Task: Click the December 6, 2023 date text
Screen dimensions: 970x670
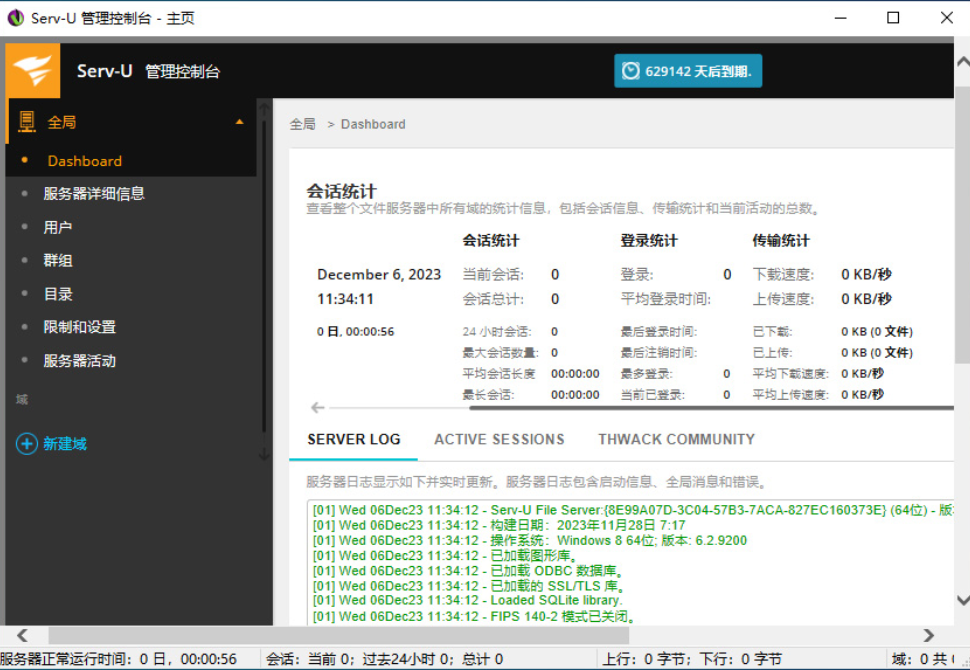Action: pos(379,274)
